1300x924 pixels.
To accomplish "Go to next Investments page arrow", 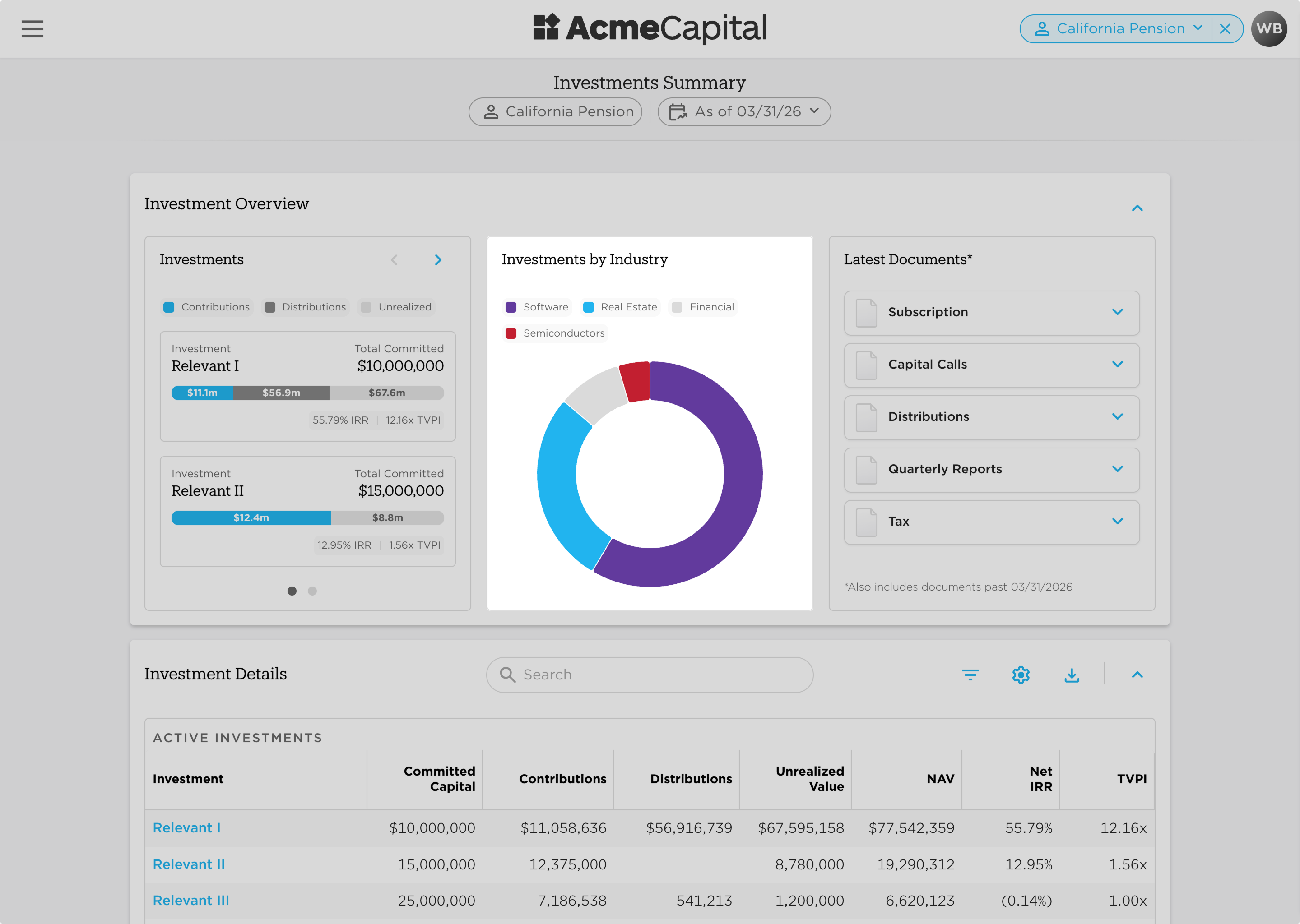I will click(x=438, y=259).
